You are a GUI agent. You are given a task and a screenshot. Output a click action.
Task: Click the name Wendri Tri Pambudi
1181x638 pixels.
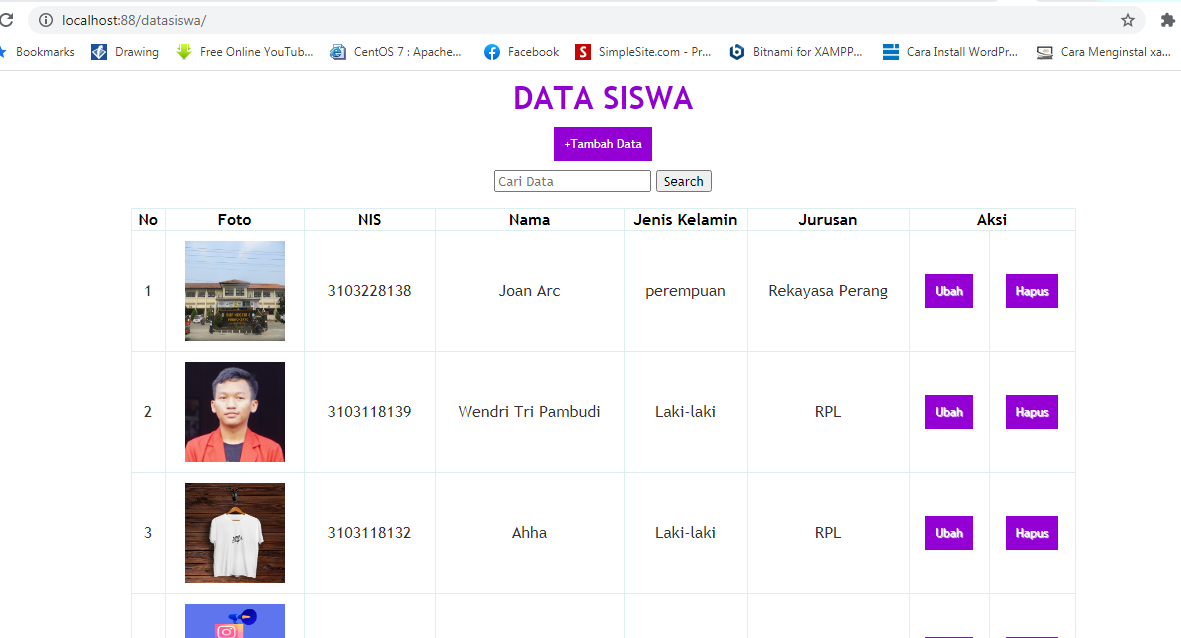529,412
